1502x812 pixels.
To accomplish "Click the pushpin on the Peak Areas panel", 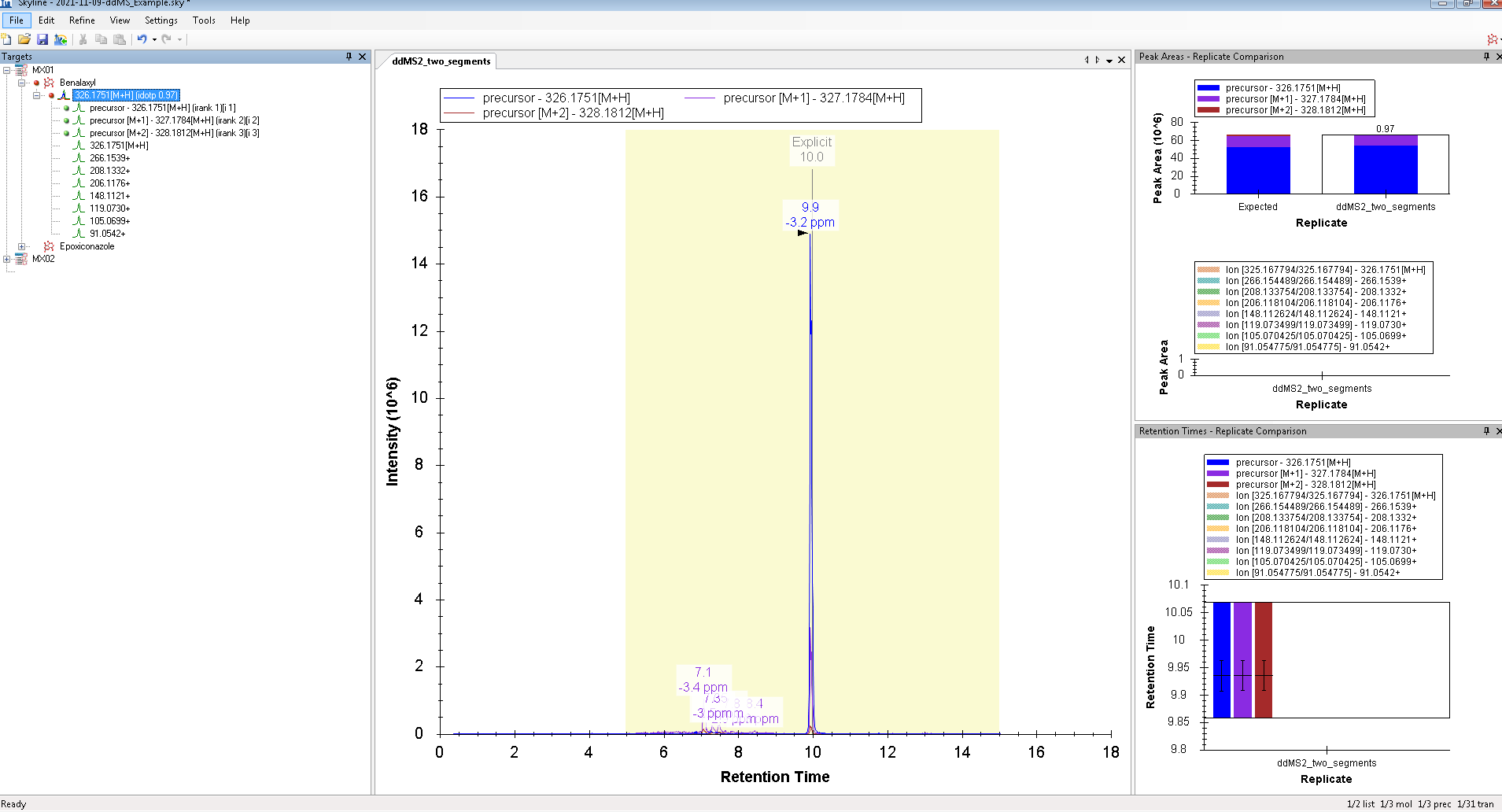I will click(1486, 57).
